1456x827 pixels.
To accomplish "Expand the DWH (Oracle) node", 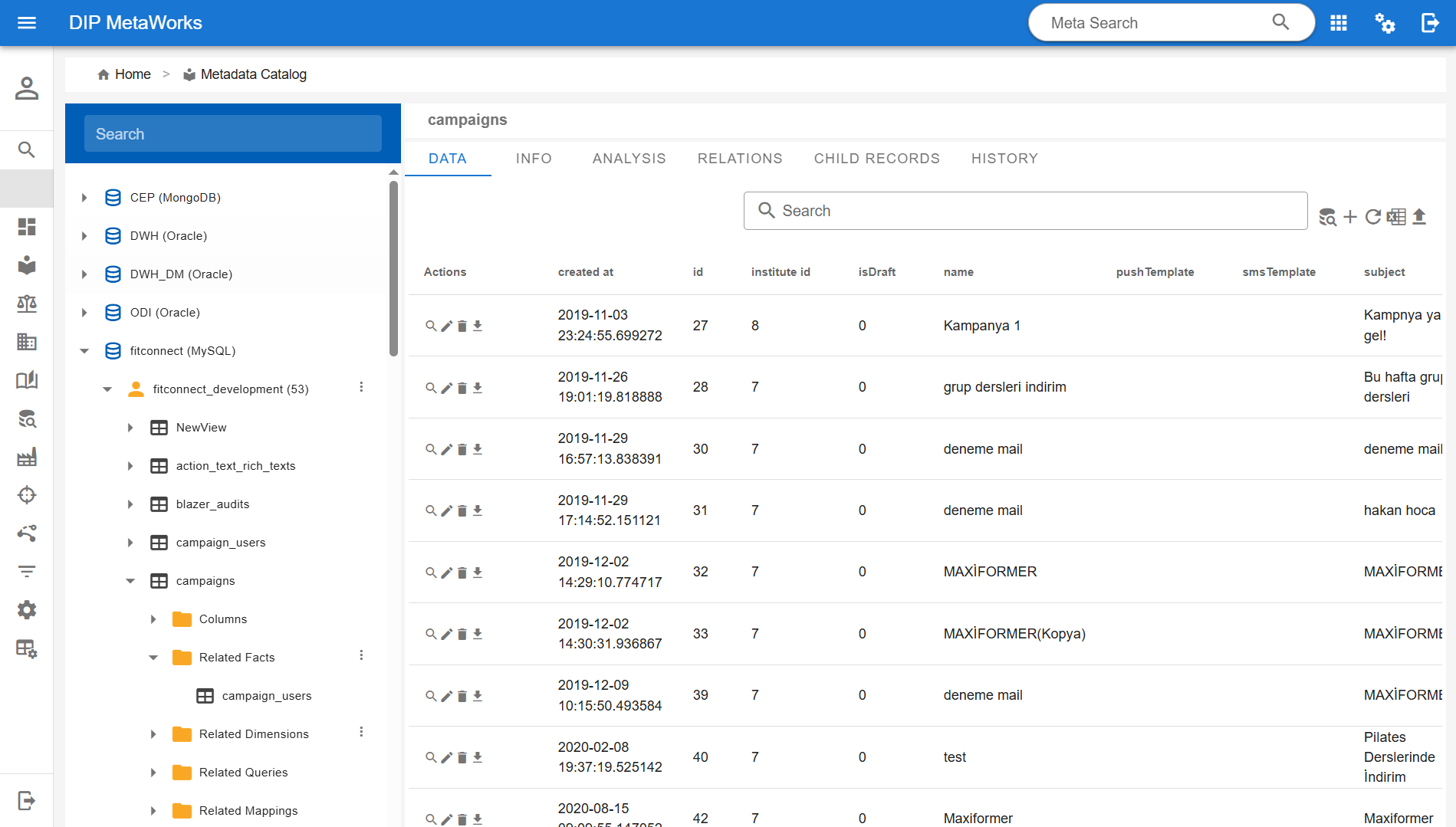I will pos(84,236).
